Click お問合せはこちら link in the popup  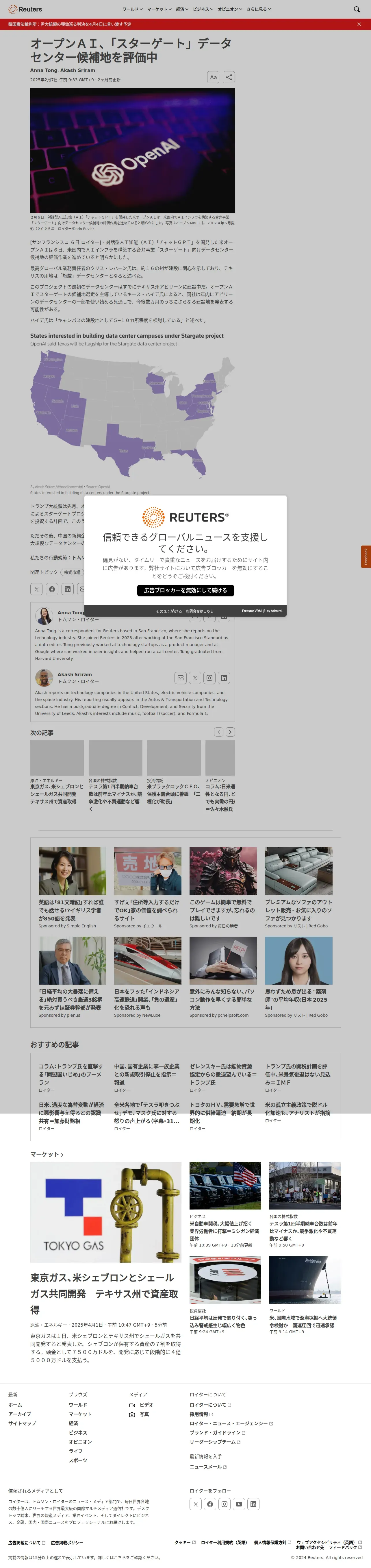tap(199, 611)
